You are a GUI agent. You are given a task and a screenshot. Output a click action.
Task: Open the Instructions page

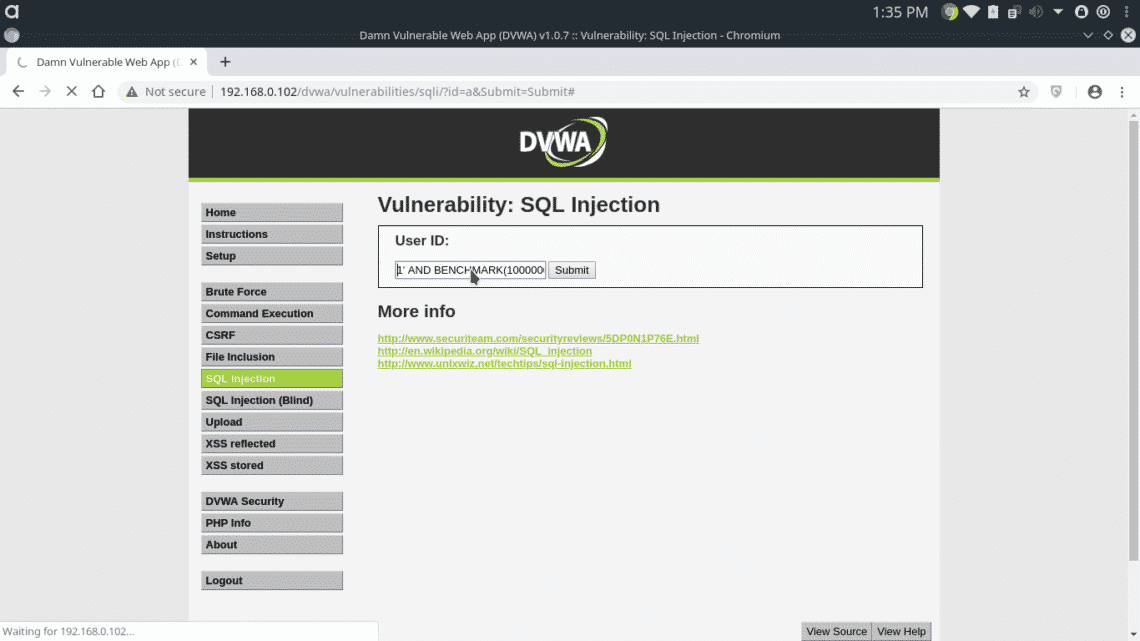pyautogui.click(x=272, y=234)
